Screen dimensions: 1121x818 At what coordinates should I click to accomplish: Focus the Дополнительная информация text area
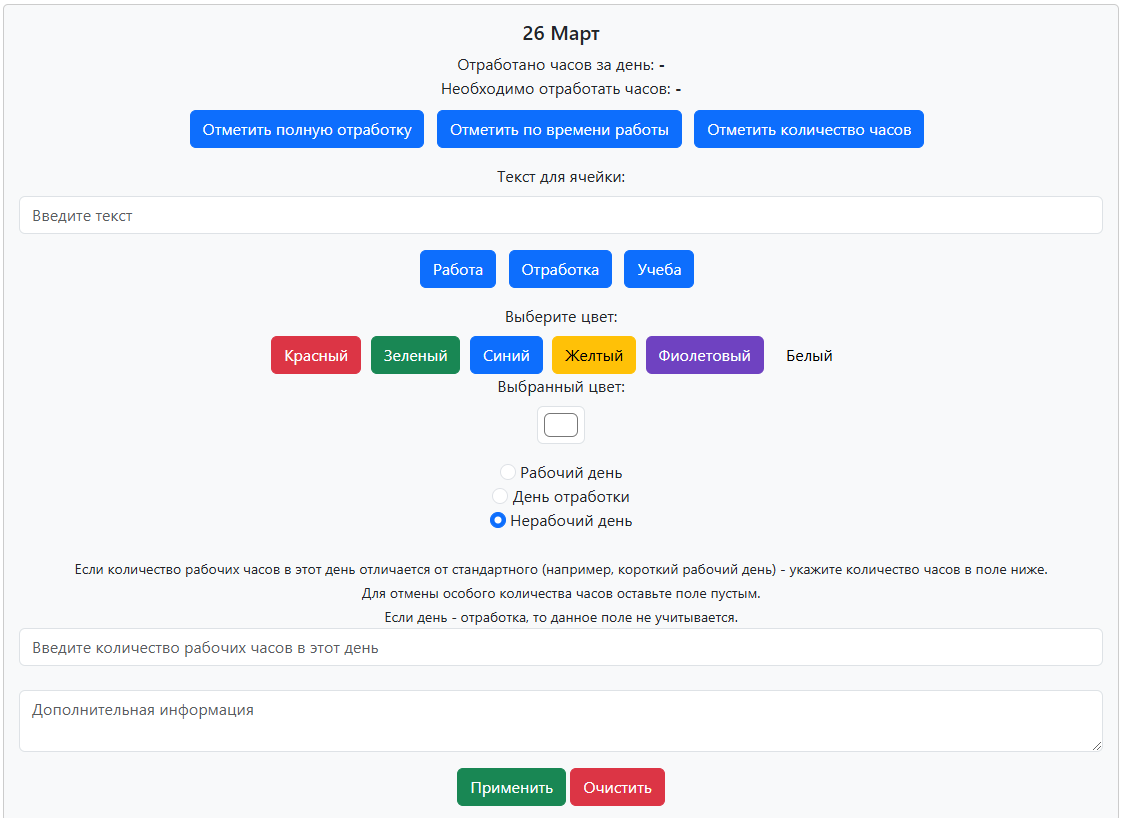click(x=560, y=720)
